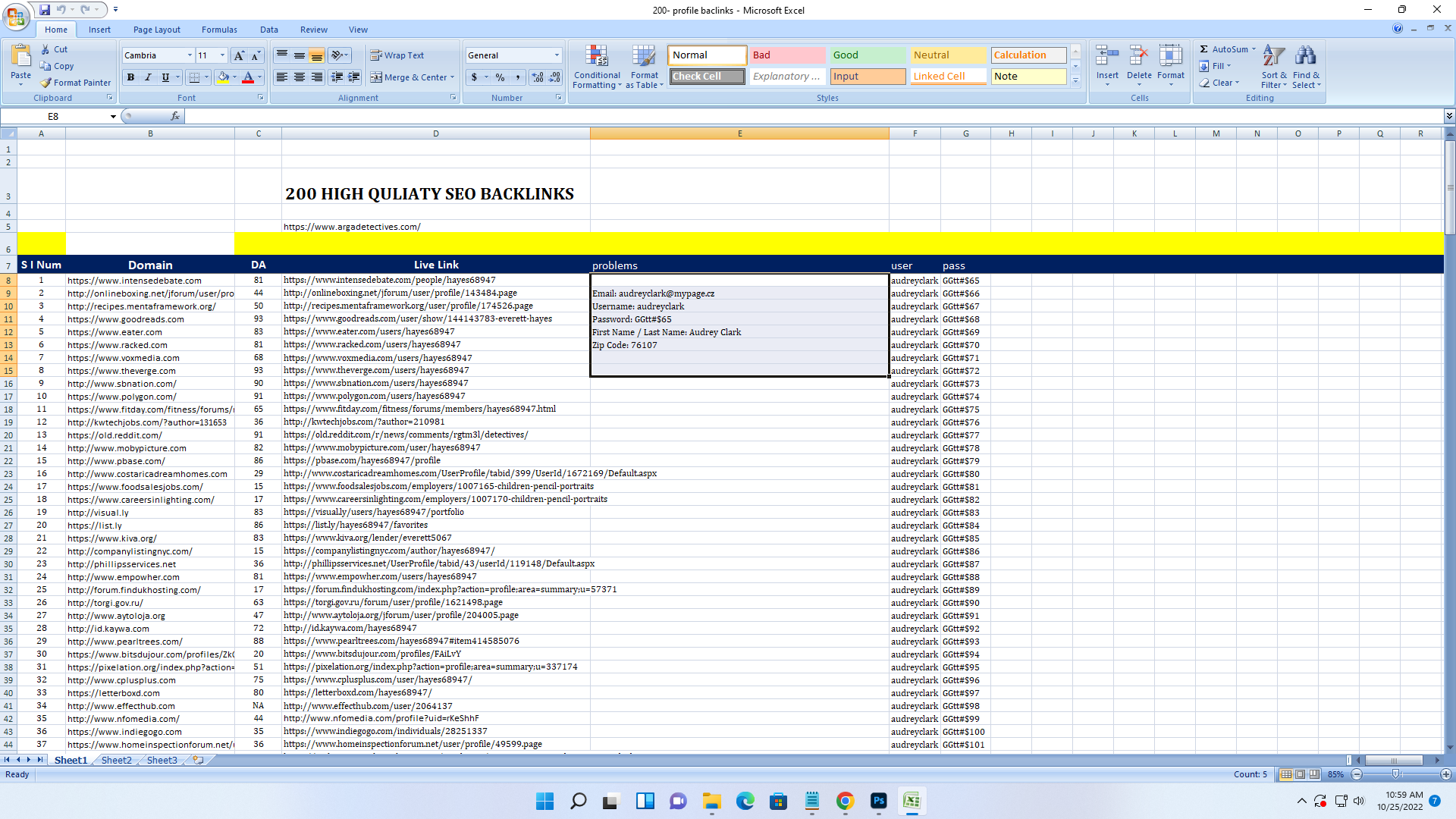
Task: Apply the Percent Style to cell
Action: (x=500, y=77)
